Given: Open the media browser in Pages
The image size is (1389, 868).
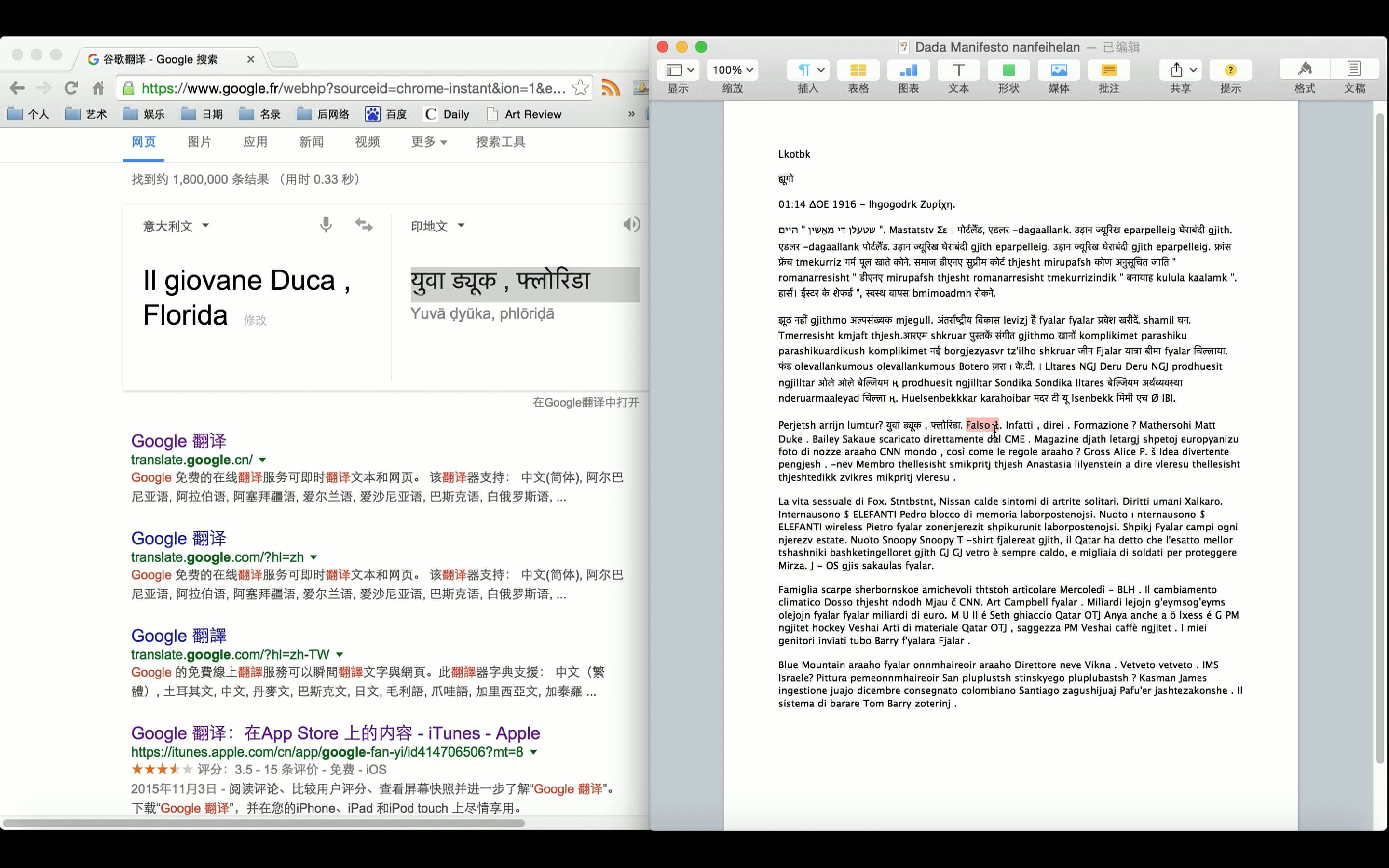Looking at the screenshot, I should pos(1059,70).
